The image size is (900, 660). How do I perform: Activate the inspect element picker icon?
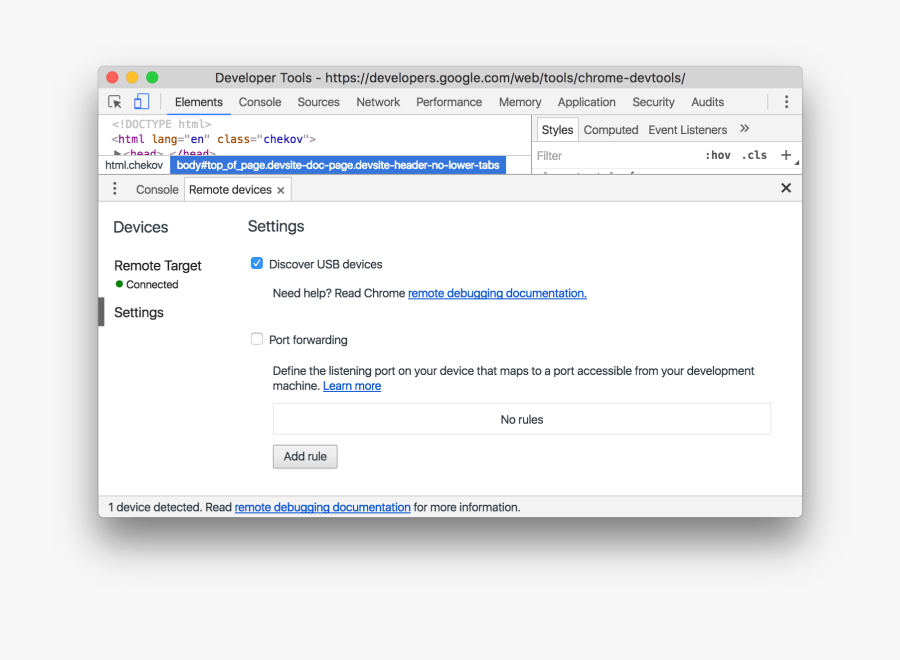pyautogui.click(x=115, y=102)
